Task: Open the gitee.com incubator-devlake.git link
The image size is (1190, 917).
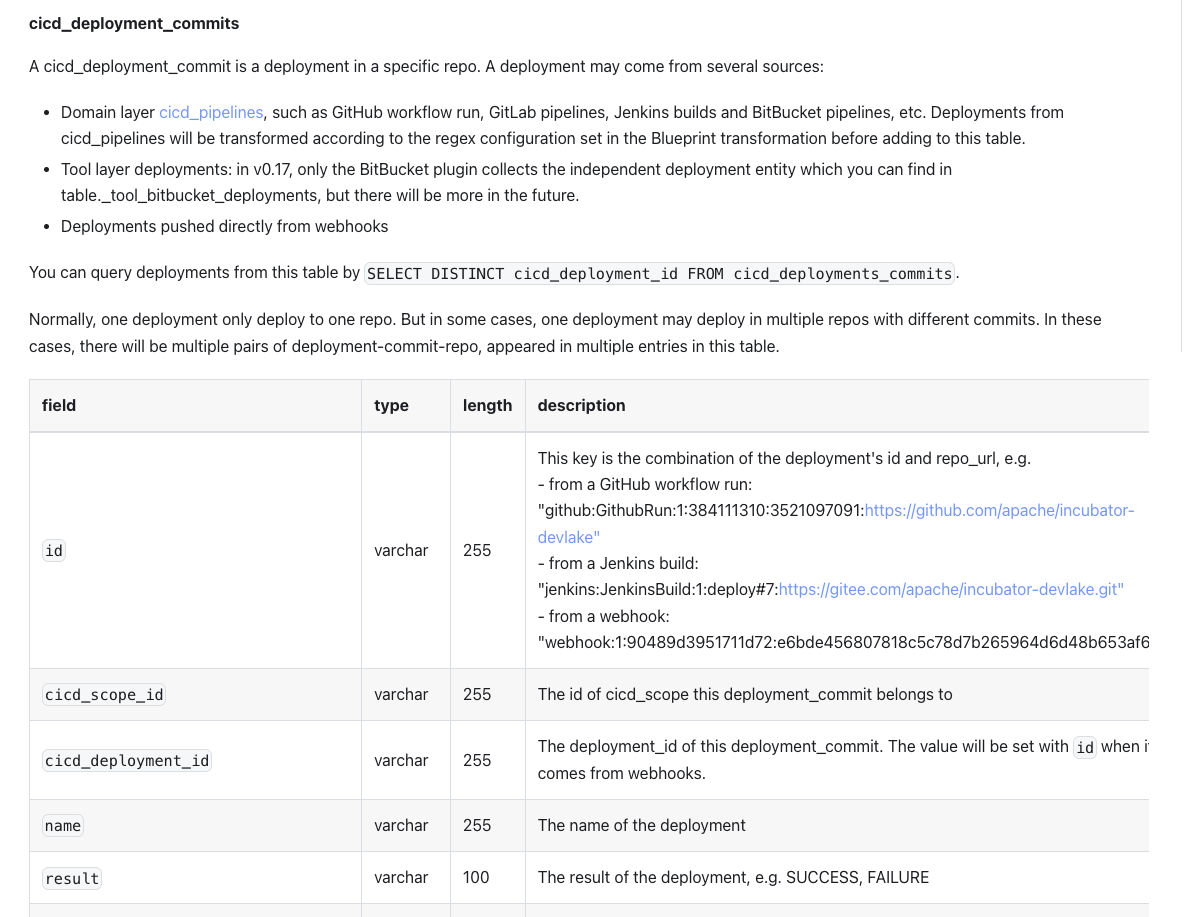Action: click(x=950, y=589)
